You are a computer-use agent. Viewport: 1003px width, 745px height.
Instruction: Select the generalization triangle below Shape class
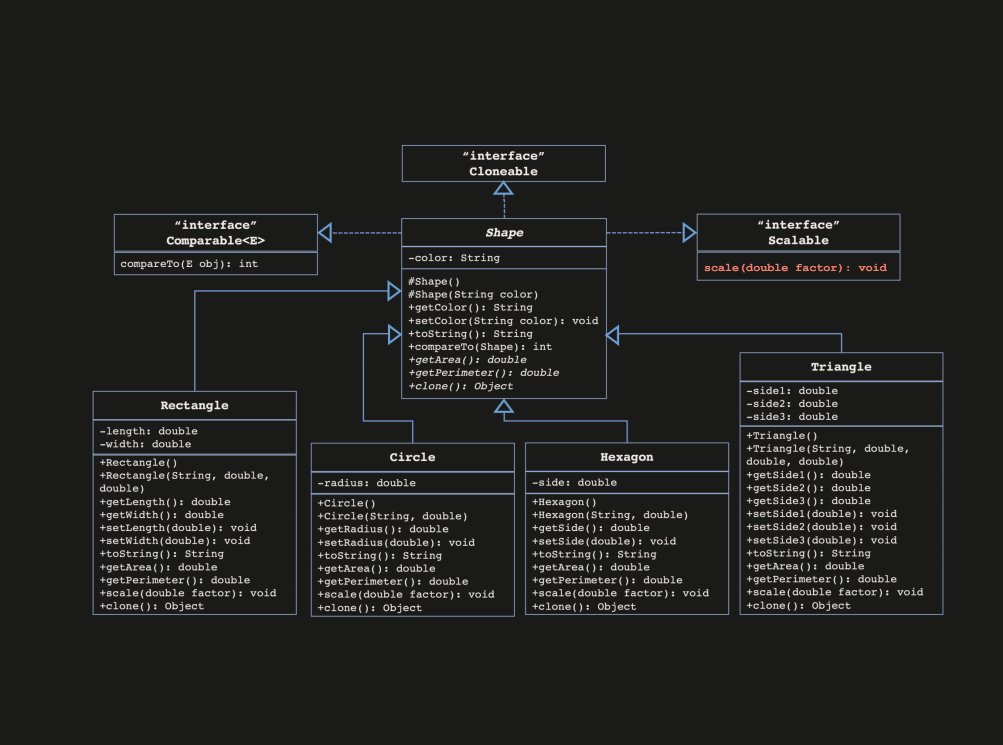(505, 404)
